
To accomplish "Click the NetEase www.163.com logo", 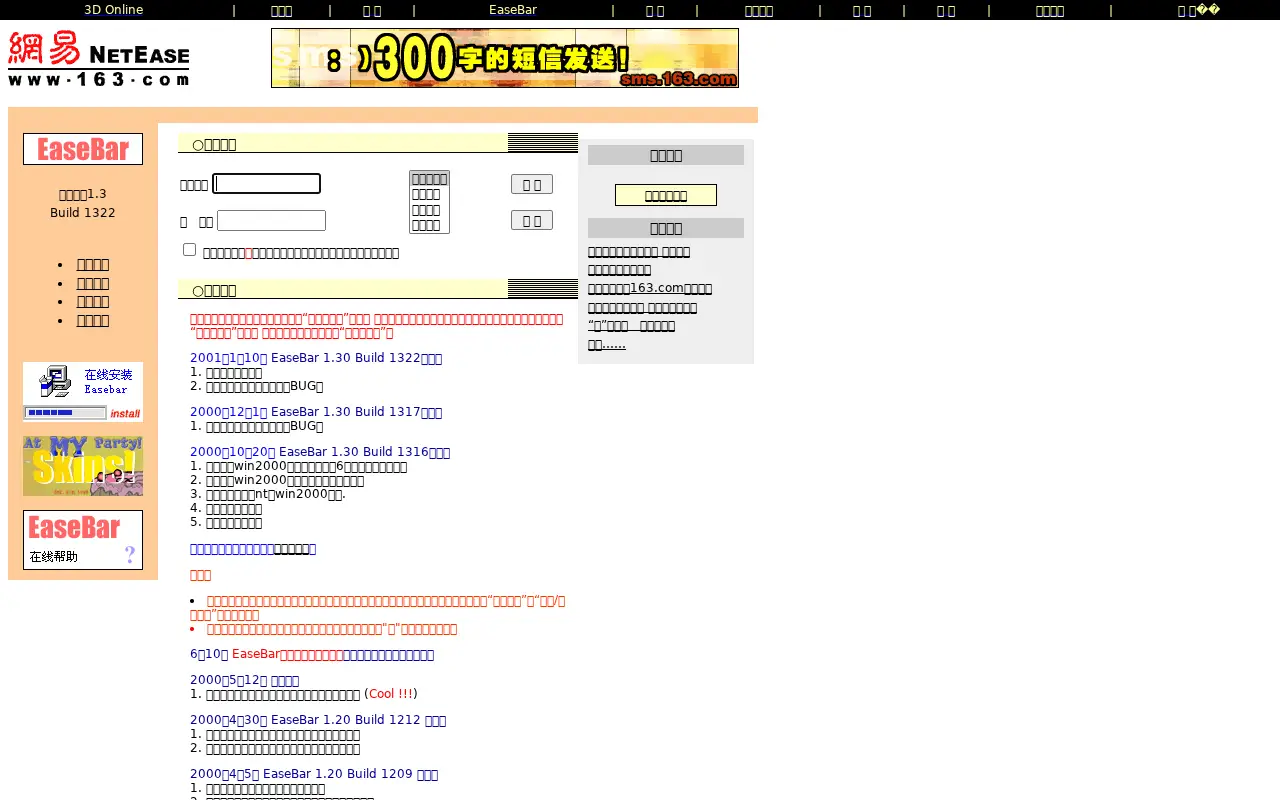I will pyautogui.click(x=98, y=58).
